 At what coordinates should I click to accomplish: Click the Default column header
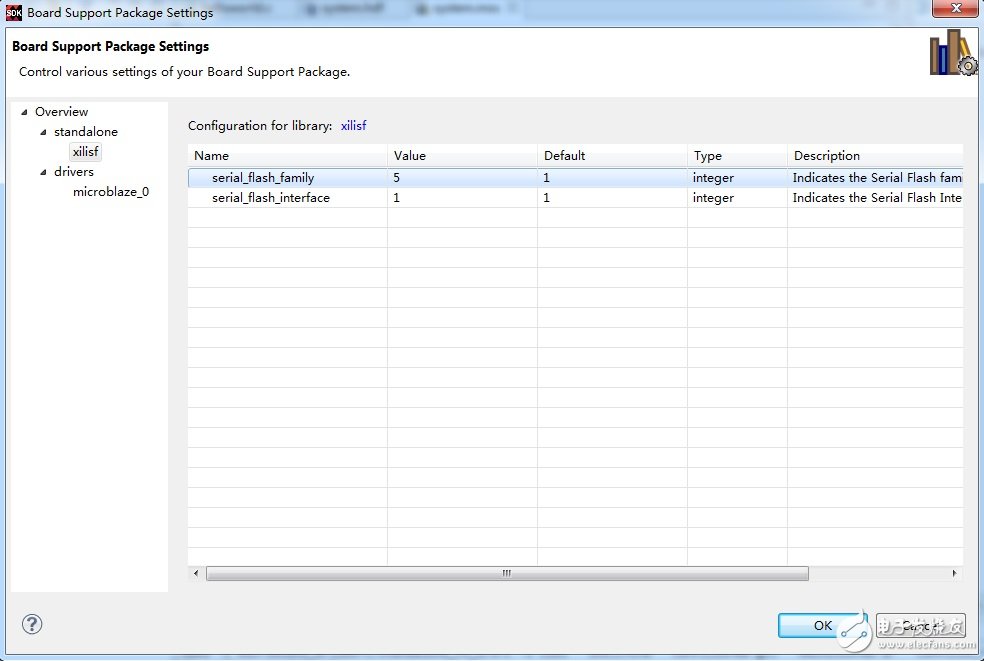point(611,156)
